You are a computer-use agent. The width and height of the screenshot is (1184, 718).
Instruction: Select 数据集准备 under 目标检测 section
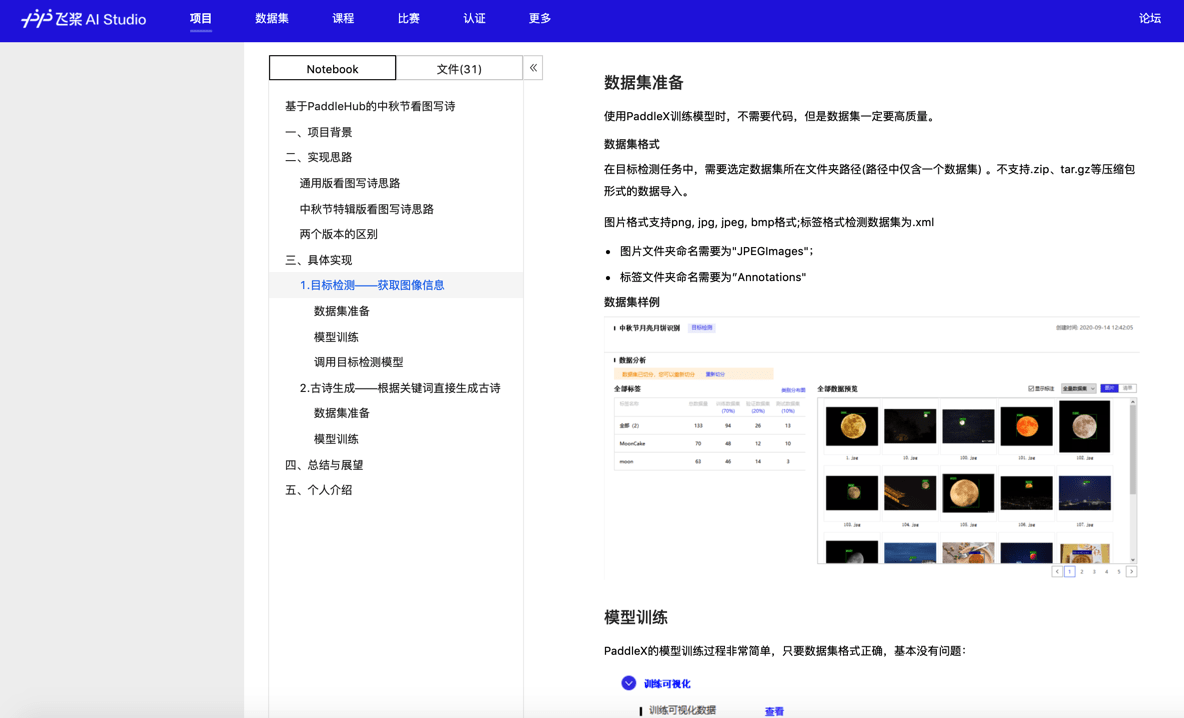341,311
